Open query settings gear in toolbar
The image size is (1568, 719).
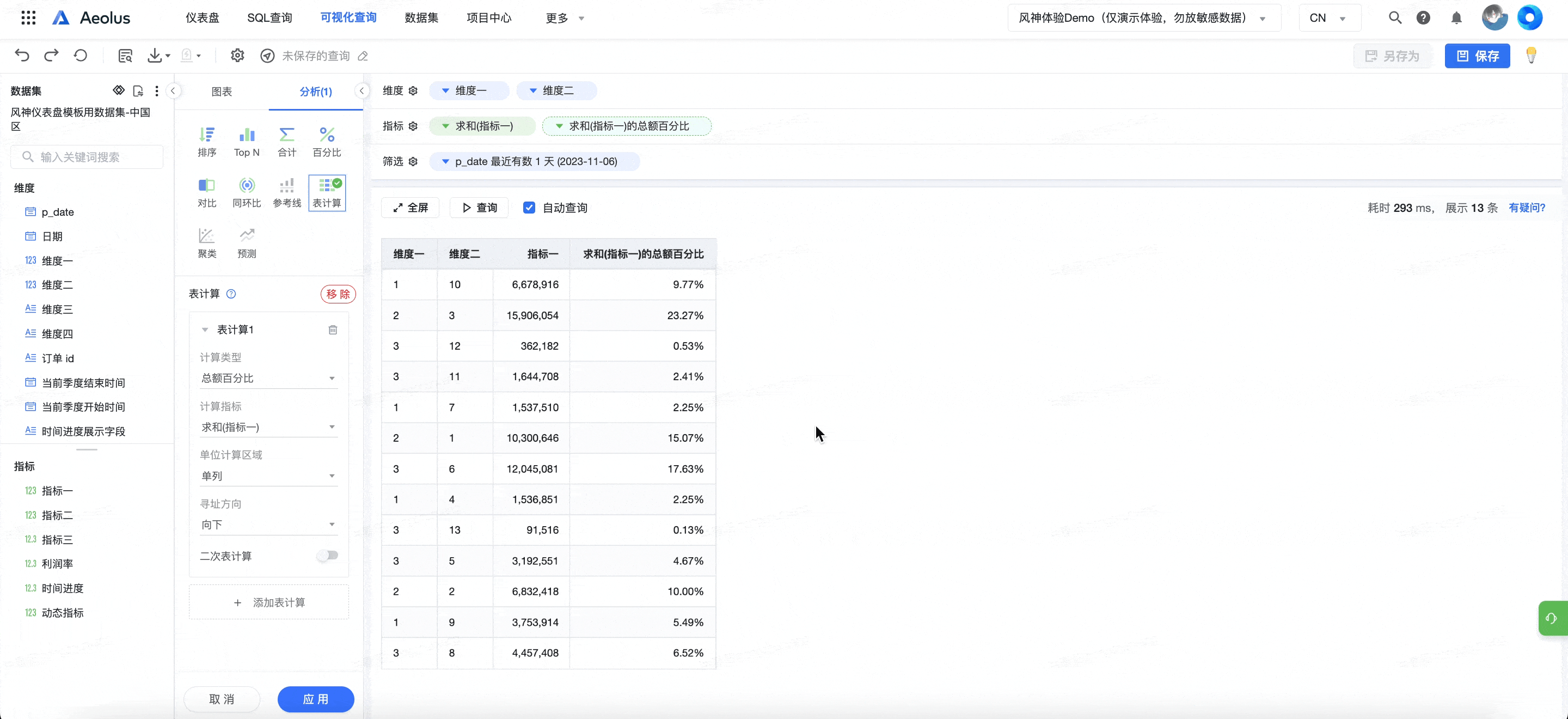(x=237, y=56)
